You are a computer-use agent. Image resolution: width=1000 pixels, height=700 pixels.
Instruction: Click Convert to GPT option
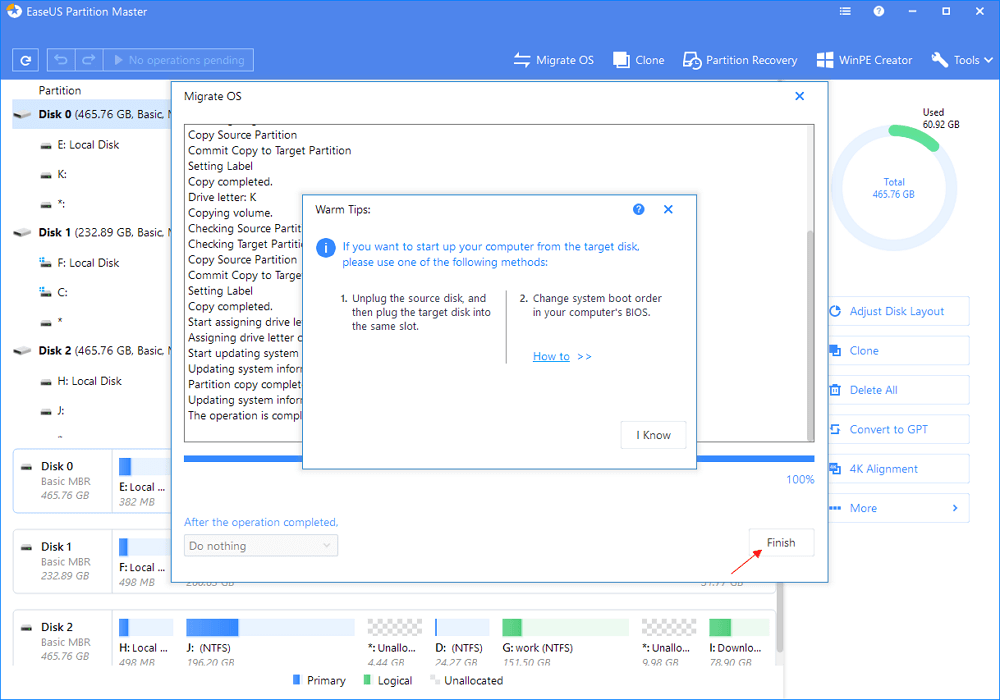[x=899, y=430]
